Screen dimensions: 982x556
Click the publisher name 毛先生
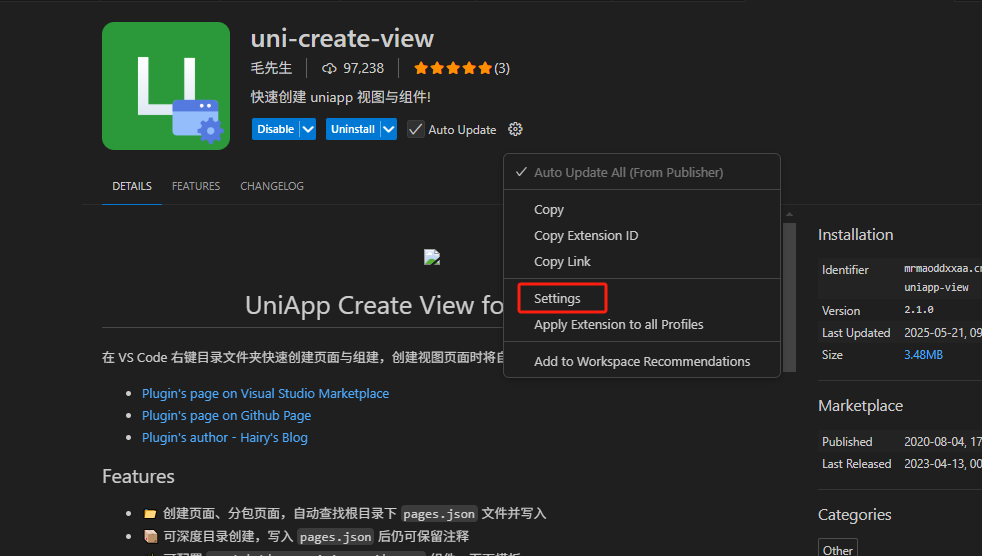pos(271,68)
